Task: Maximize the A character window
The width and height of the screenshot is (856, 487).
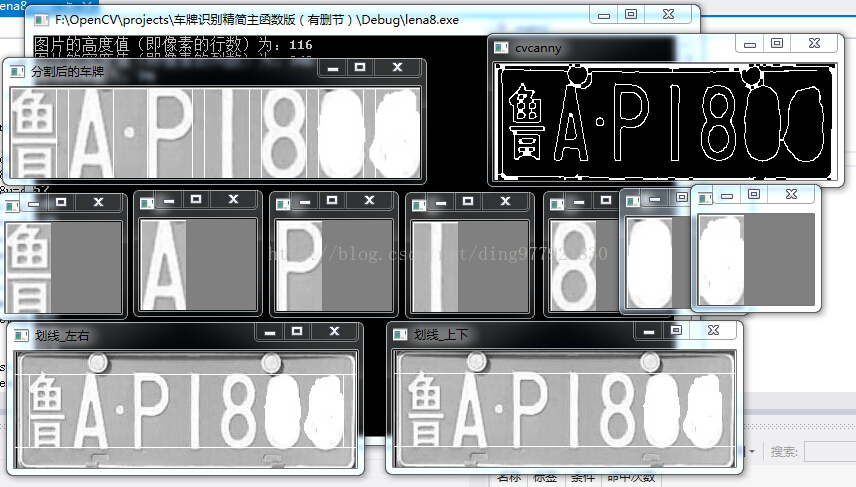Action: tap(196, 200)
